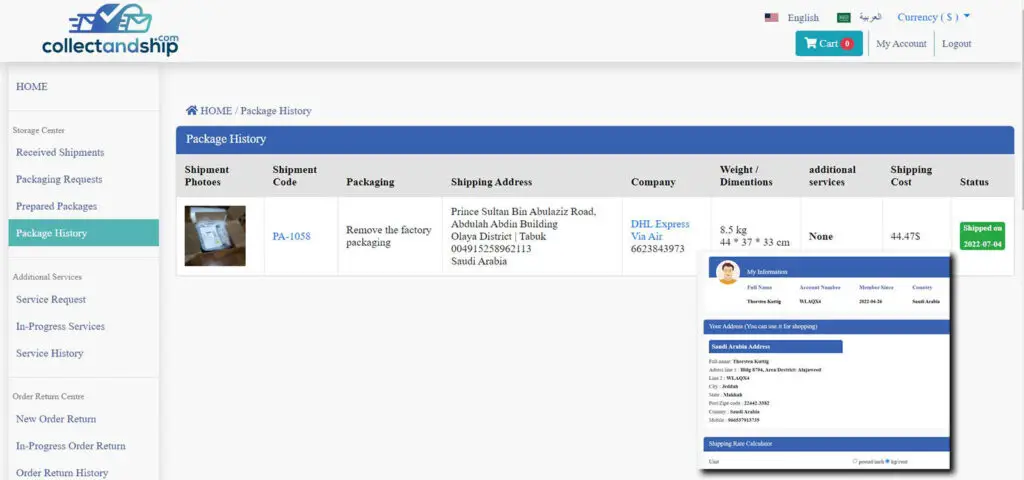Image resolution: width=1024 pixels, height=480 pixels.
Task: Open Received Shipments in the sidebar
Action: 60,153
